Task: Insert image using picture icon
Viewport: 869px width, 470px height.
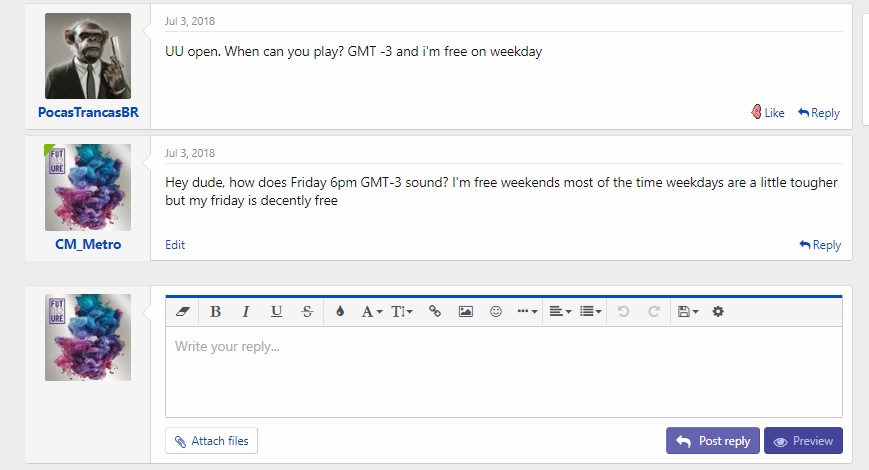Action: pyautogui.click(x=466, y=311)
